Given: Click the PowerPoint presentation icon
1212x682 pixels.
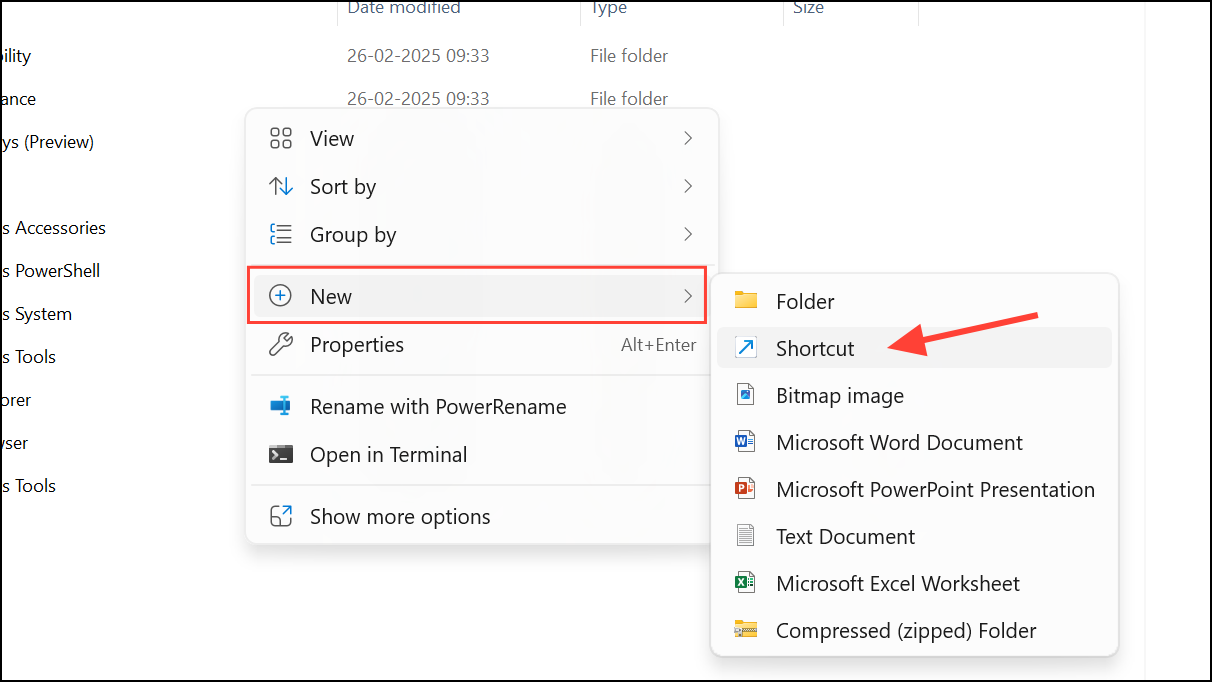Looking at the screenshot, I should [746, 489].
